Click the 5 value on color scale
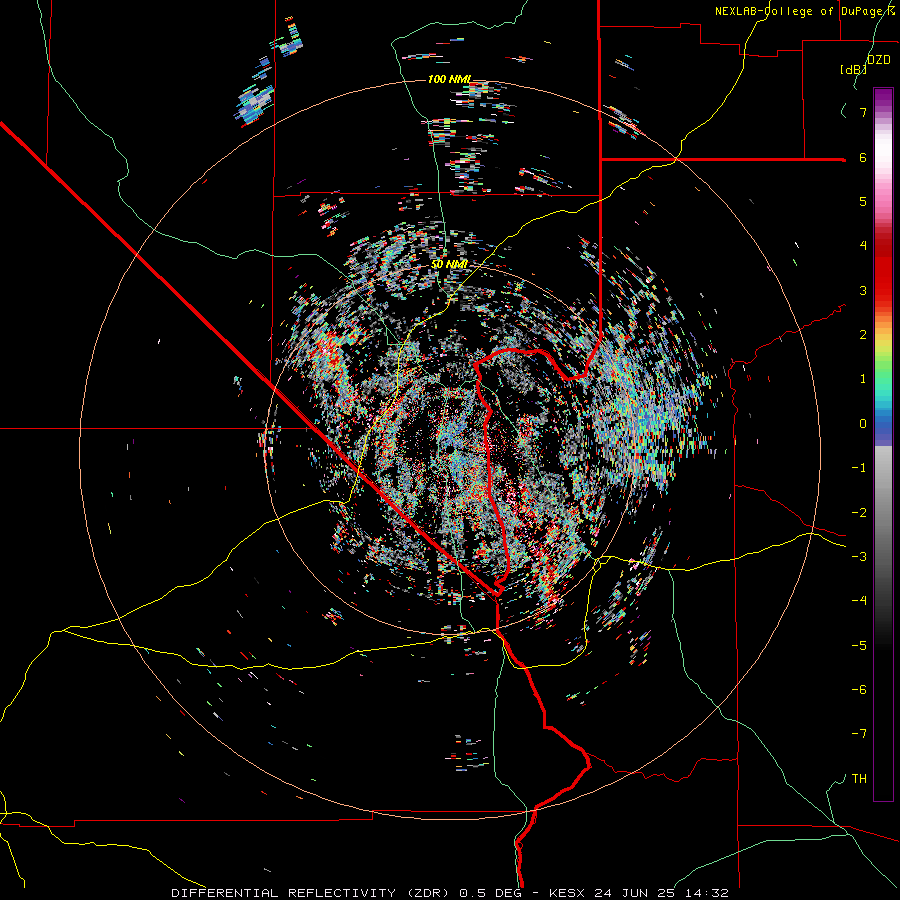Screen dimensions: 900x900 point(863,201)
